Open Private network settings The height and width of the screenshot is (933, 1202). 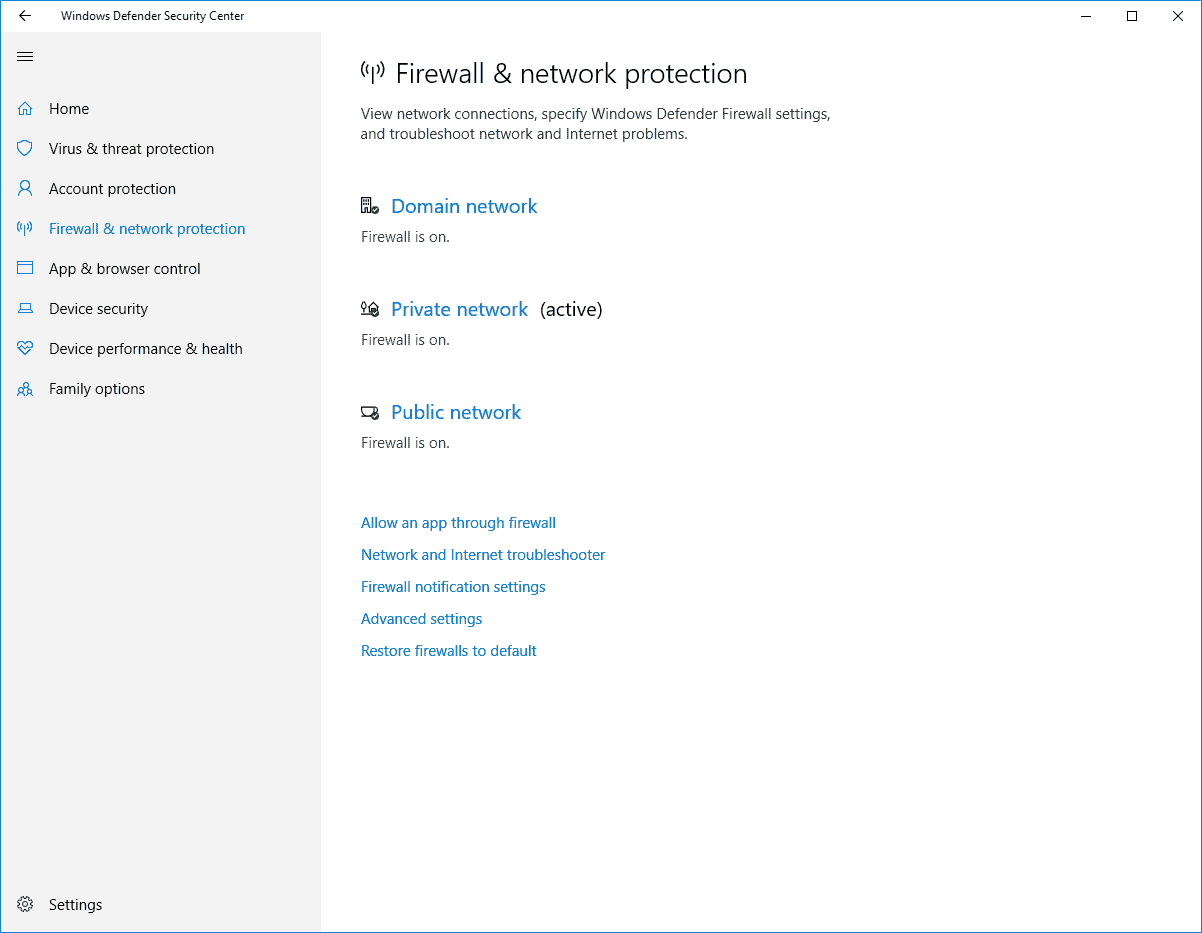click(459, 309)
